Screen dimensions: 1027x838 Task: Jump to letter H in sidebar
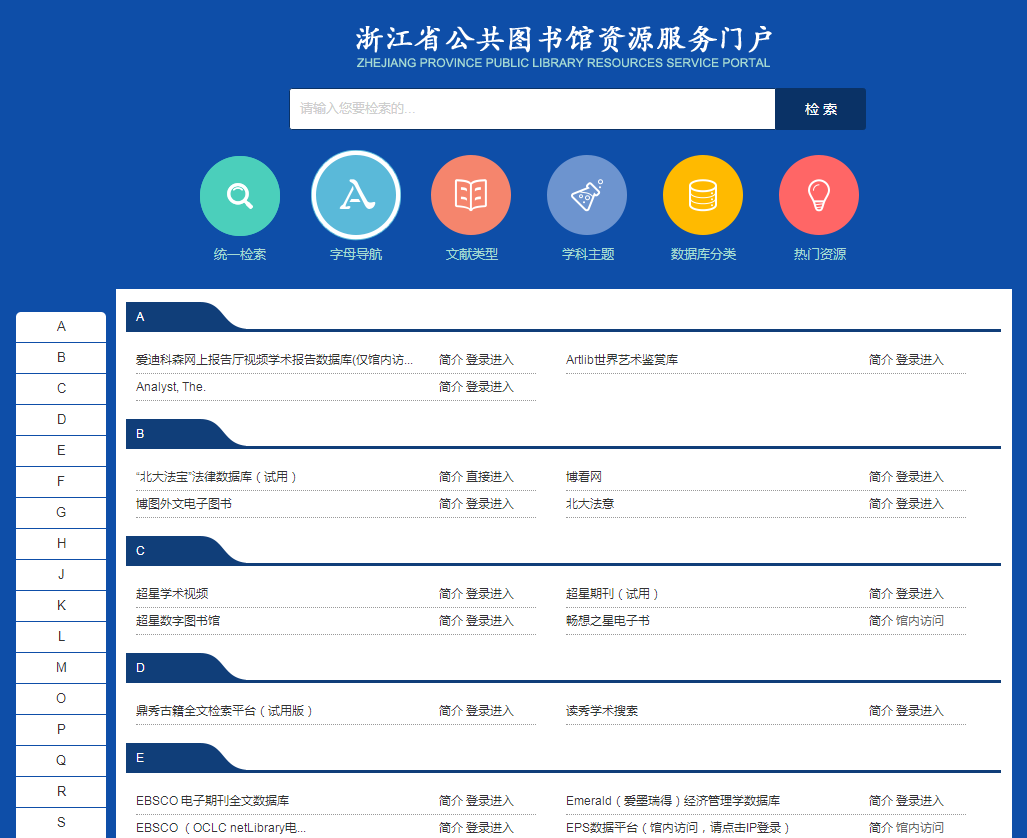click(x=61, y=543)
